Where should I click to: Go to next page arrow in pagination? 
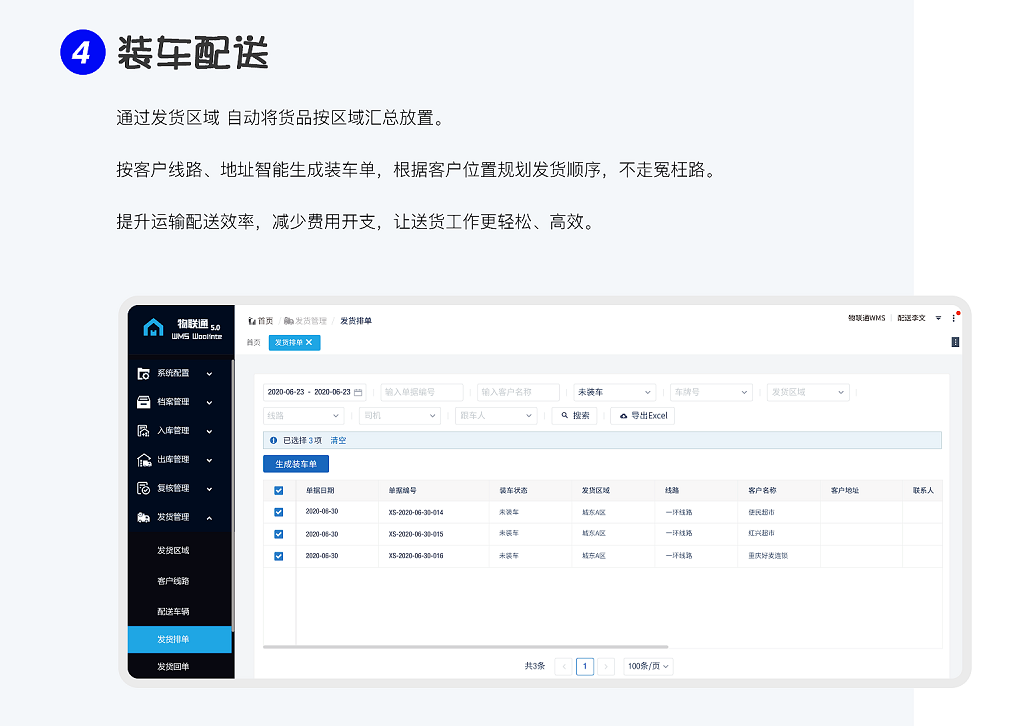coord(606,667)
